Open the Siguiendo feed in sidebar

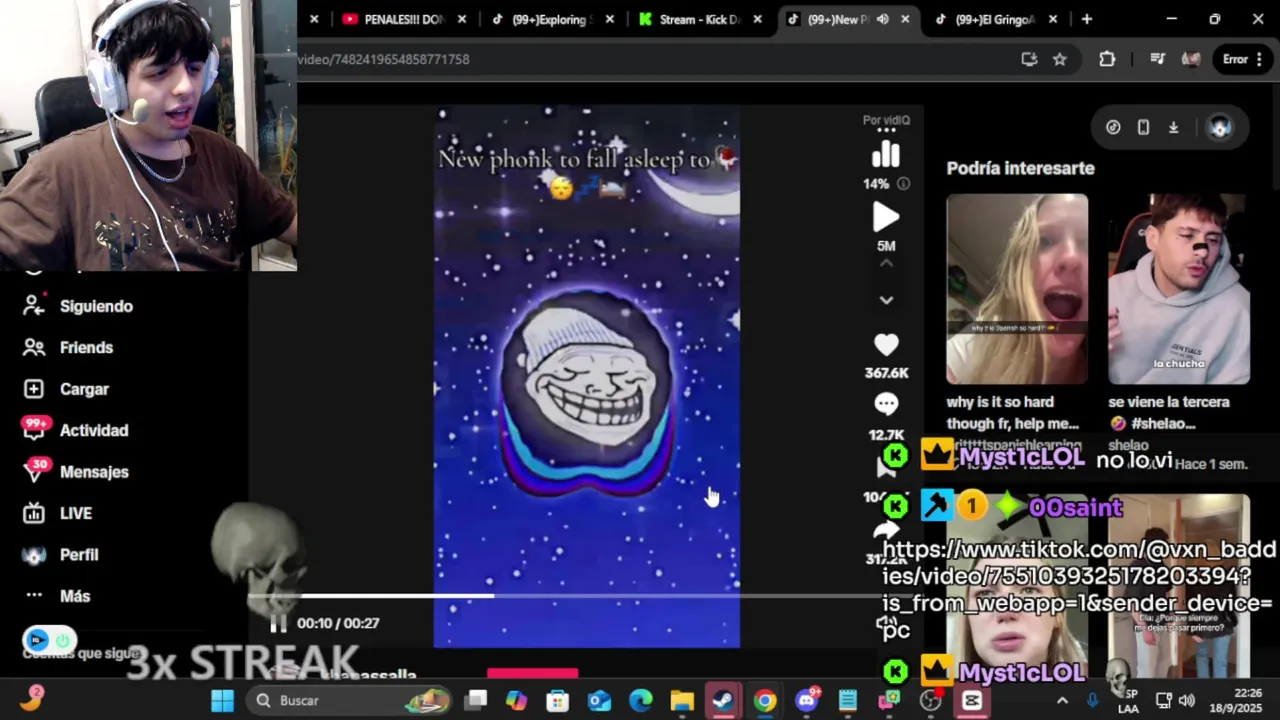click(x=78, y=306)
